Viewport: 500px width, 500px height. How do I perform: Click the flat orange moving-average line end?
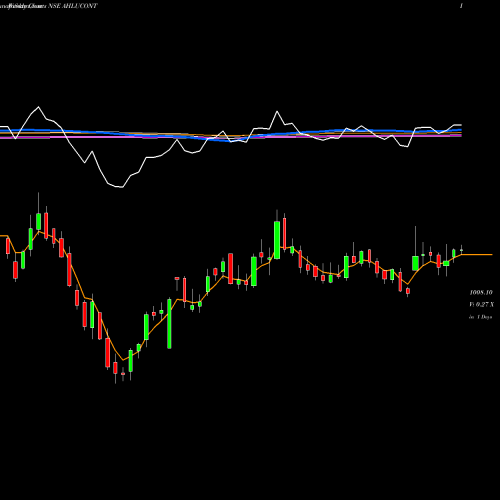[x=477, y=254]
